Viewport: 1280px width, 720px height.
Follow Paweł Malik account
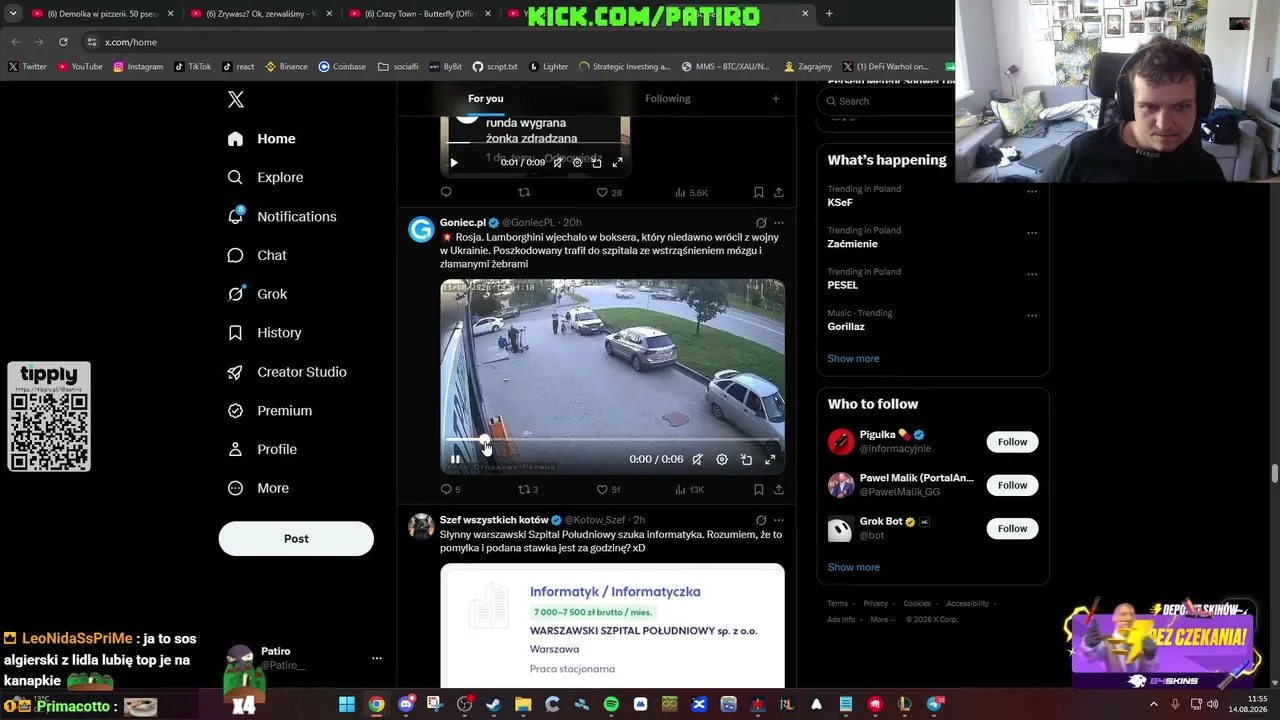click(x=1012, y=485)
